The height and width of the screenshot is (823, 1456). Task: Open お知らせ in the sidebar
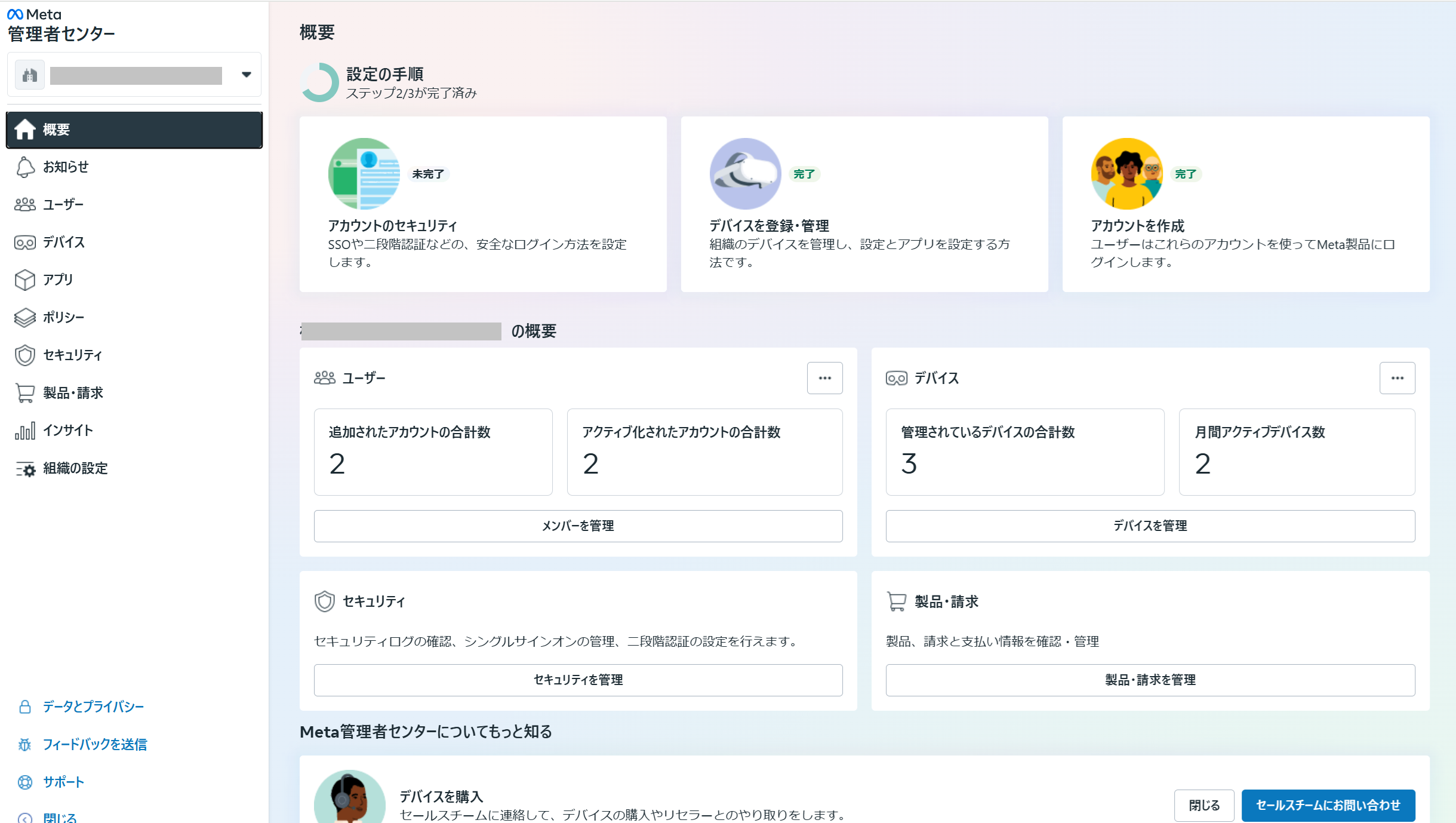[x=134, y=167]
